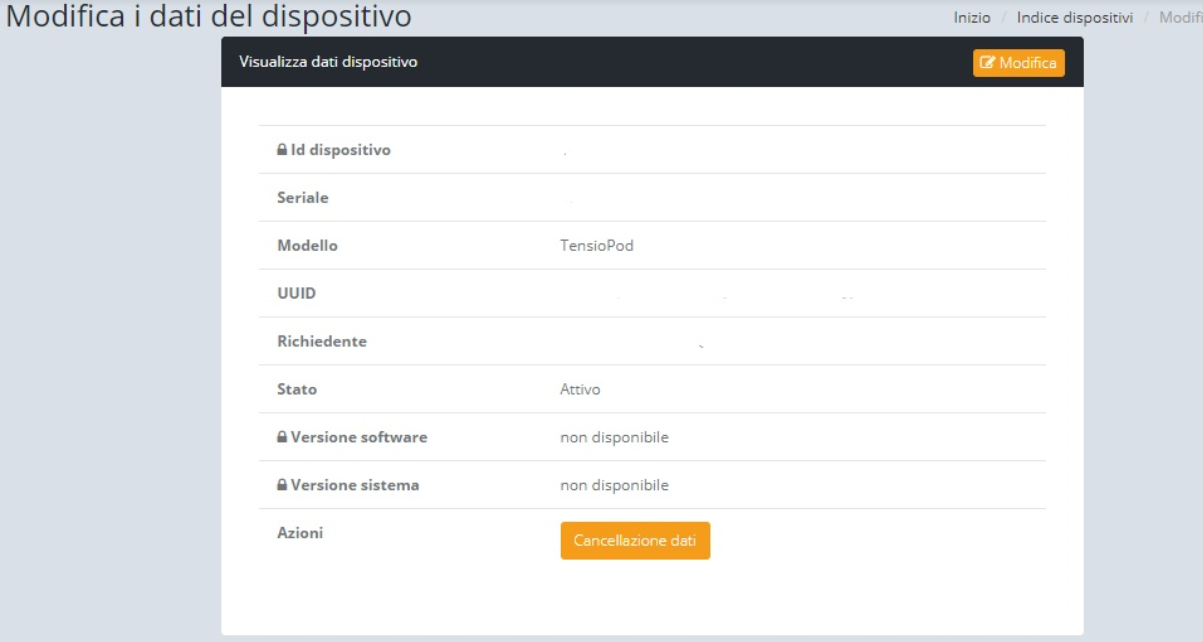Select the TensioPod model value
Viewport: 1203px width, 642px height.
597,246
